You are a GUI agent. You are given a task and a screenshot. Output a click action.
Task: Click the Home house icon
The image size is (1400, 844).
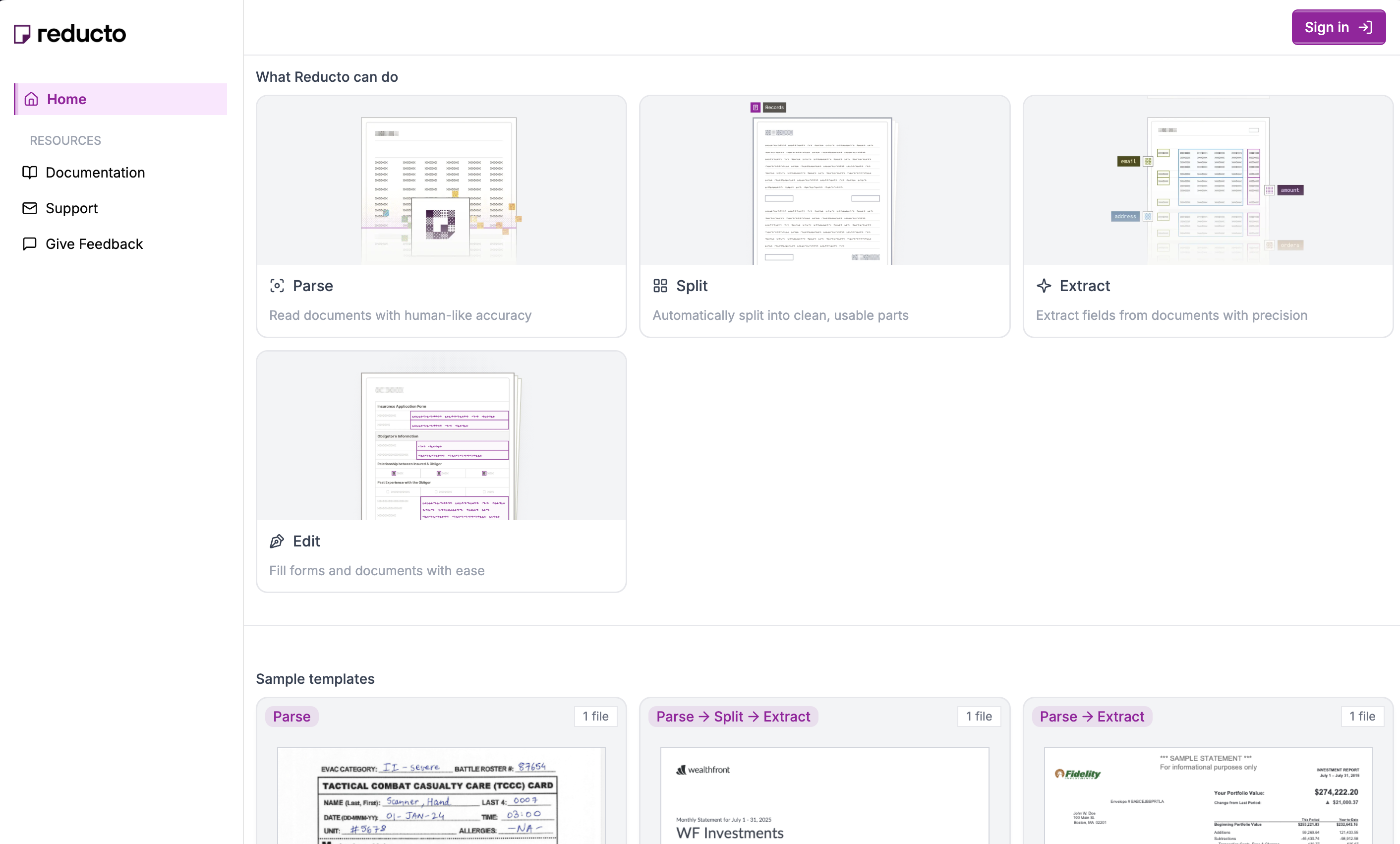click(31, 99)
